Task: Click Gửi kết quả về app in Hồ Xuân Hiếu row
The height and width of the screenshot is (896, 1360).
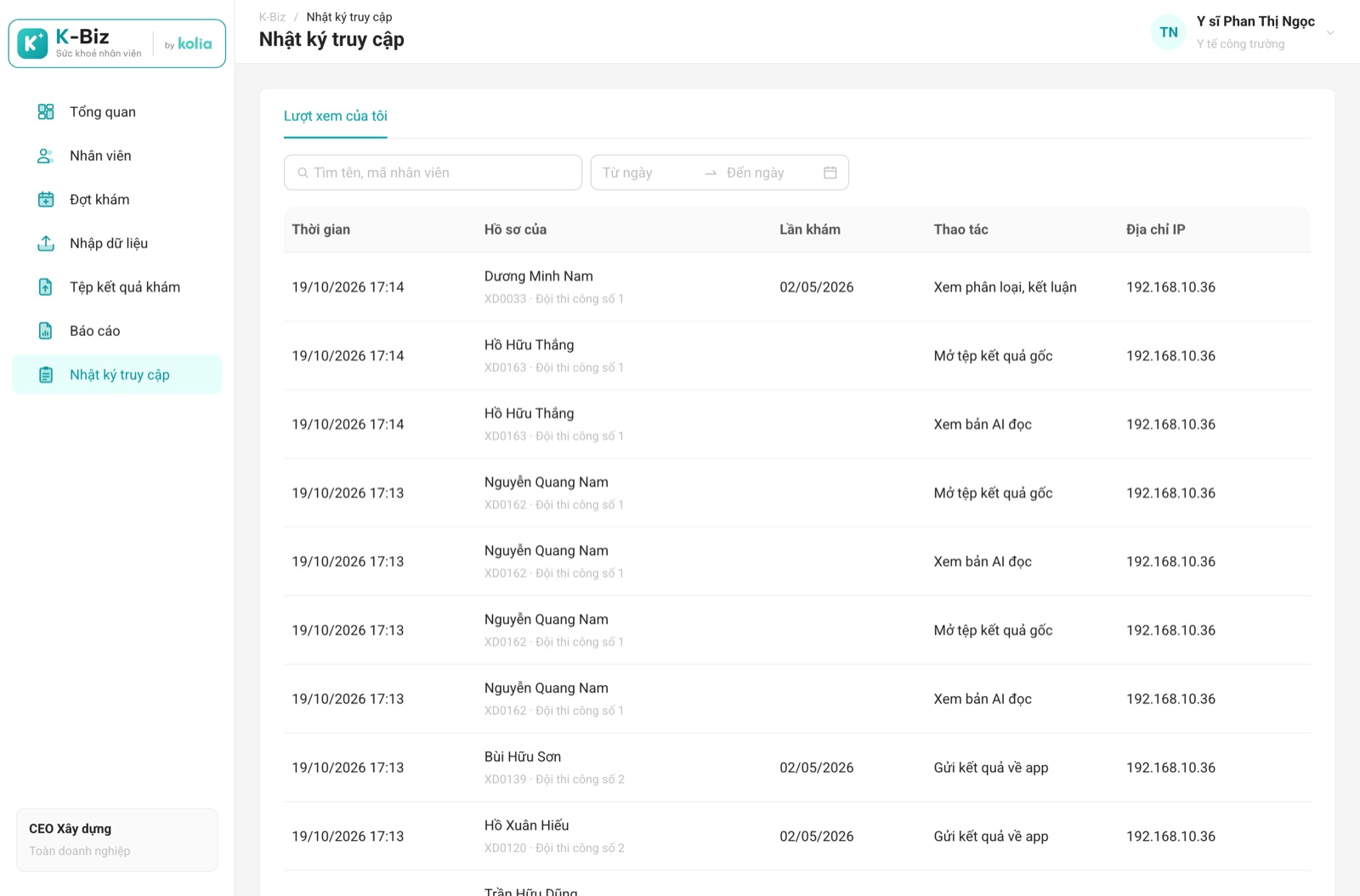Action: tap(991, 836)
